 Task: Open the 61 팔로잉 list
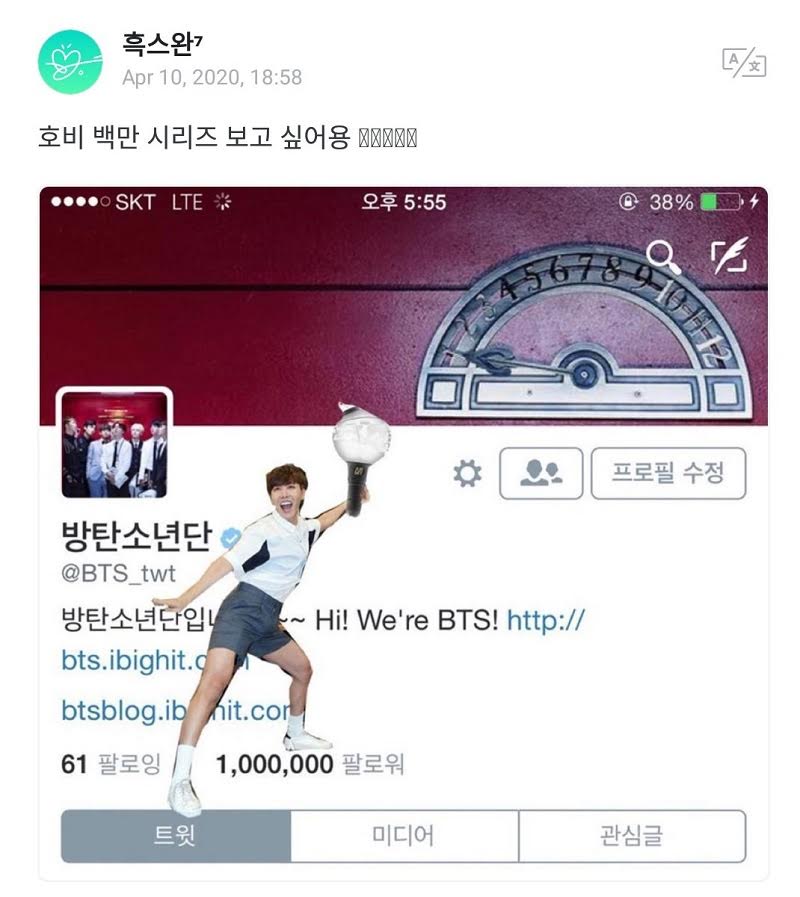(111, 764)
